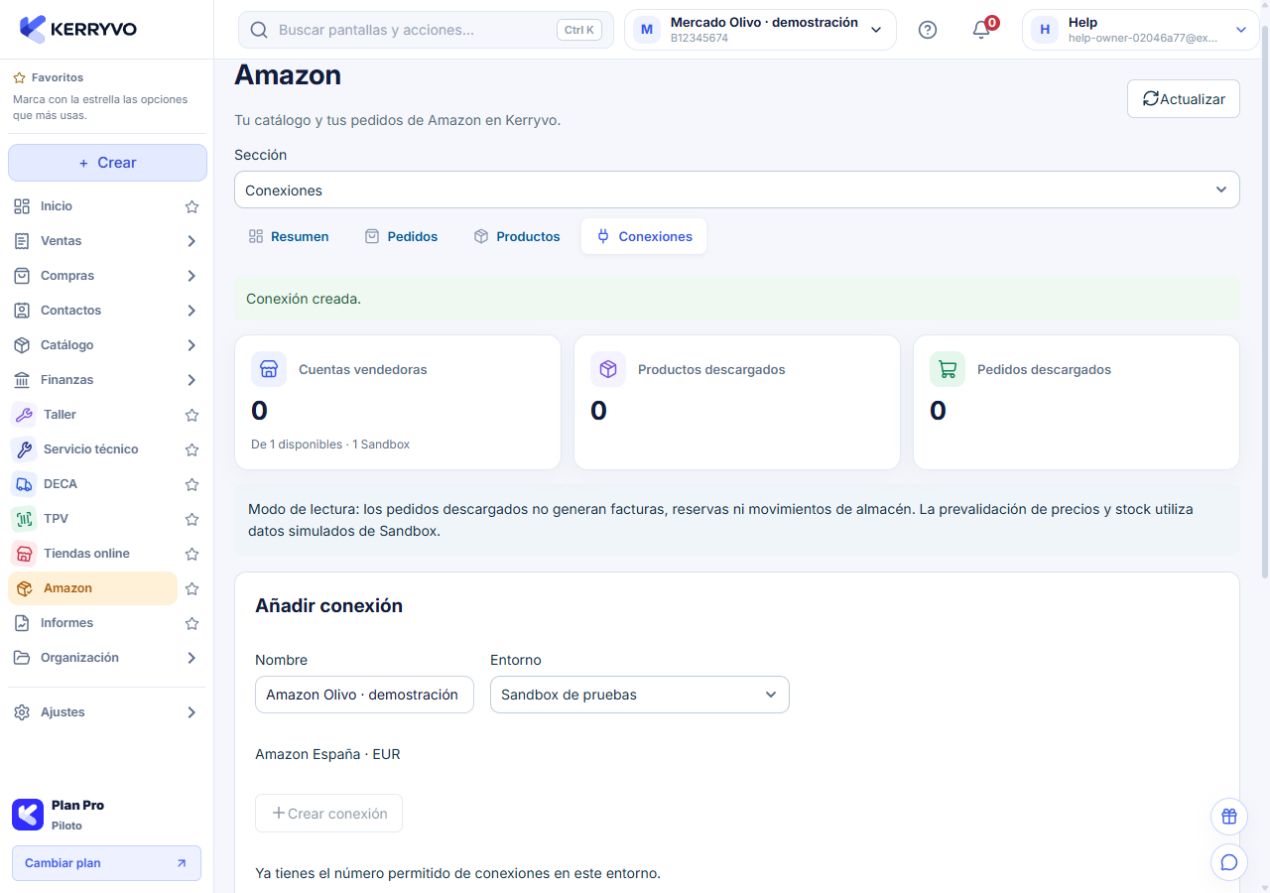This screenshot has height=893, width=1270.
Task: Open Amazon in sidebar
Action: 92,588
